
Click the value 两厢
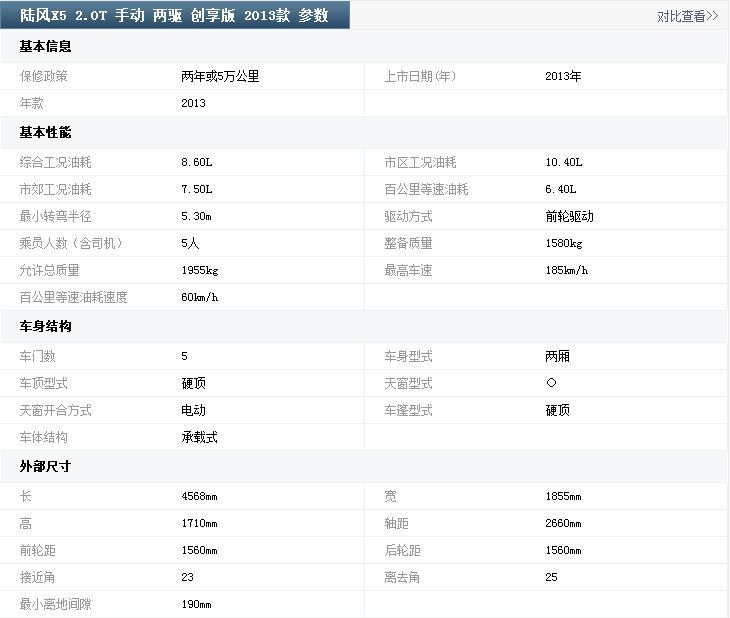pyautogui.click(x=557, y=357)
